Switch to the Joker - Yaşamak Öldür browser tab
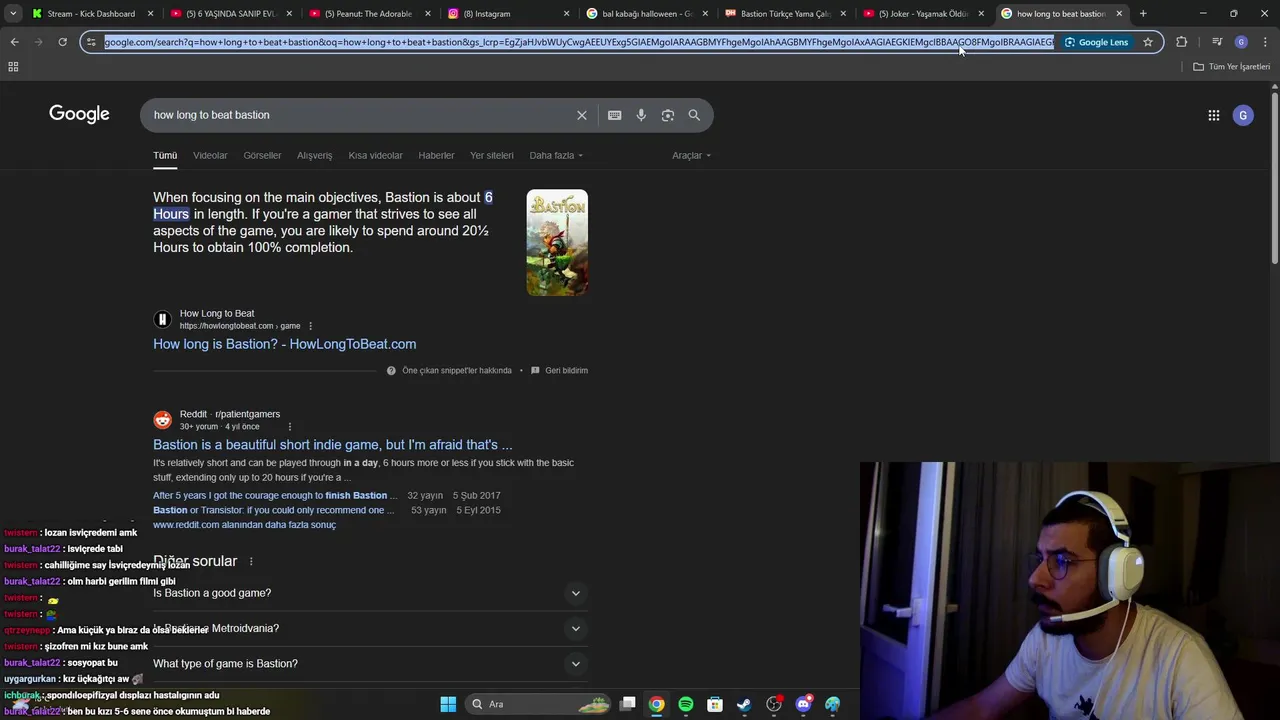 (x=923, y=14)
